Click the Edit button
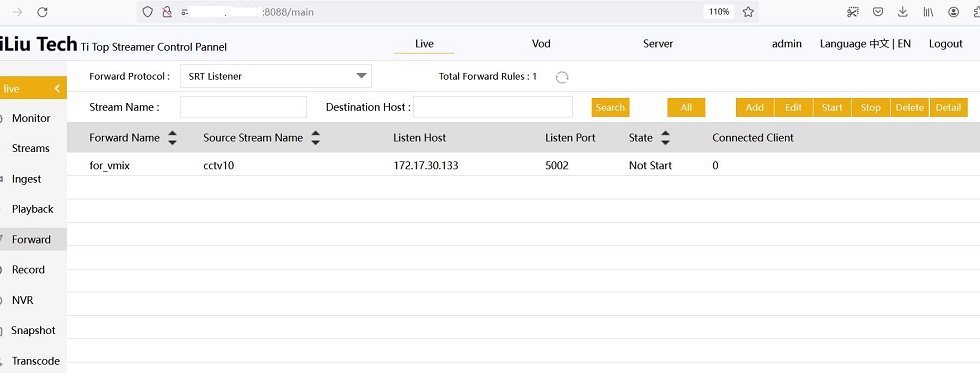This screenshot has height=373, width=980. pos(794,107)
